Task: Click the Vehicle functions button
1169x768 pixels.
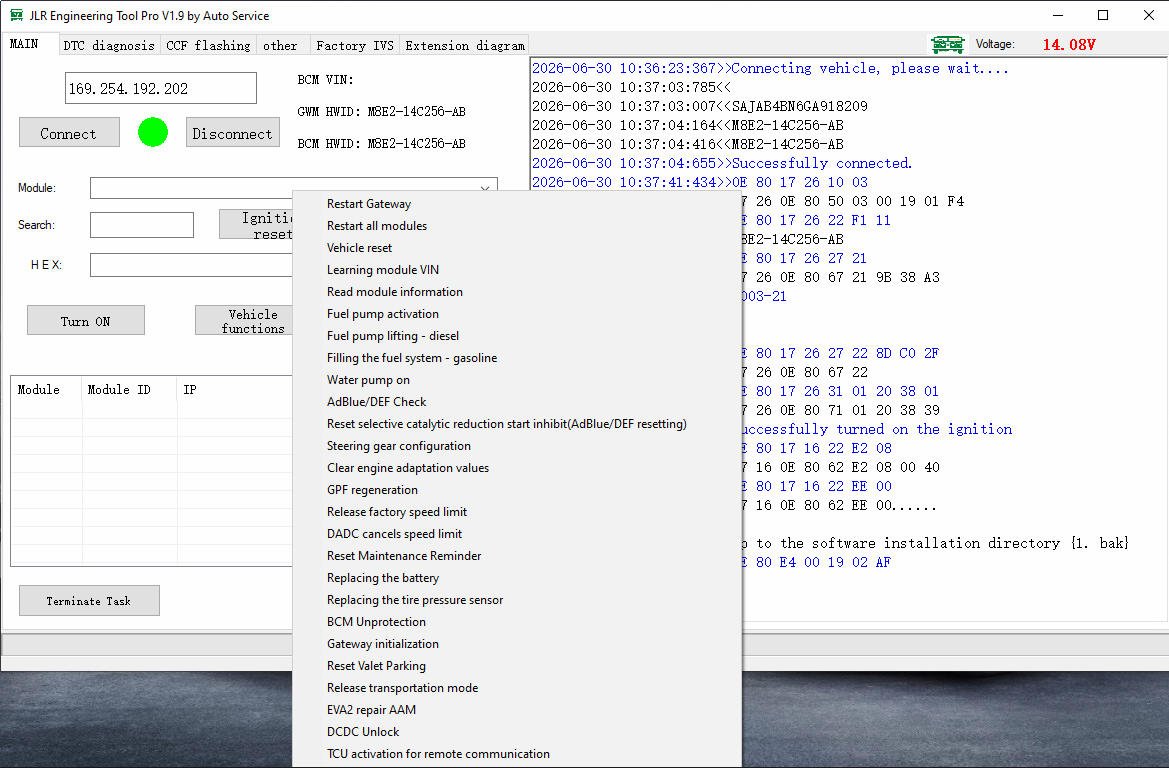Action: click(x=244, y=321)
